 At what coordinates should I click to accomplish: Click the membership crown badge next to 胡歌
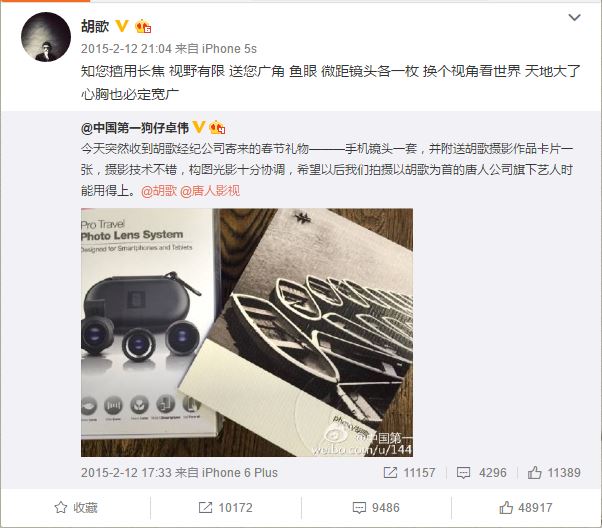[x=143, y=26]
